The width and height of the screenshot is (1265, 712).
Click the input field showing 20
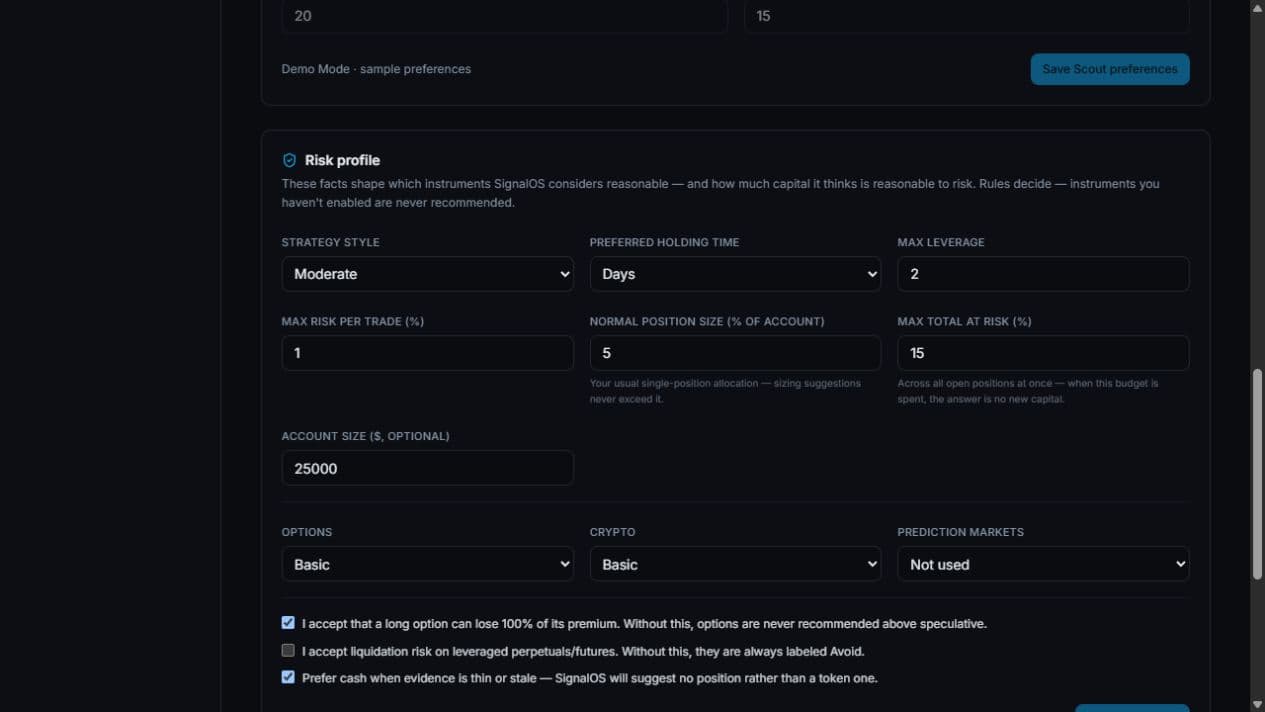pos(504,16)
